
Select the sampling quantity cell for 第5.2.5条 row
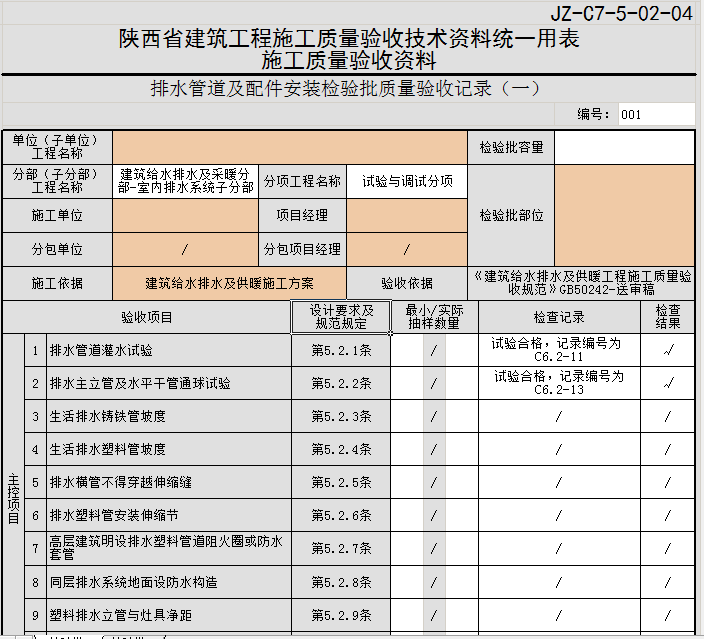pyautogui.click(x=434, y=482)
